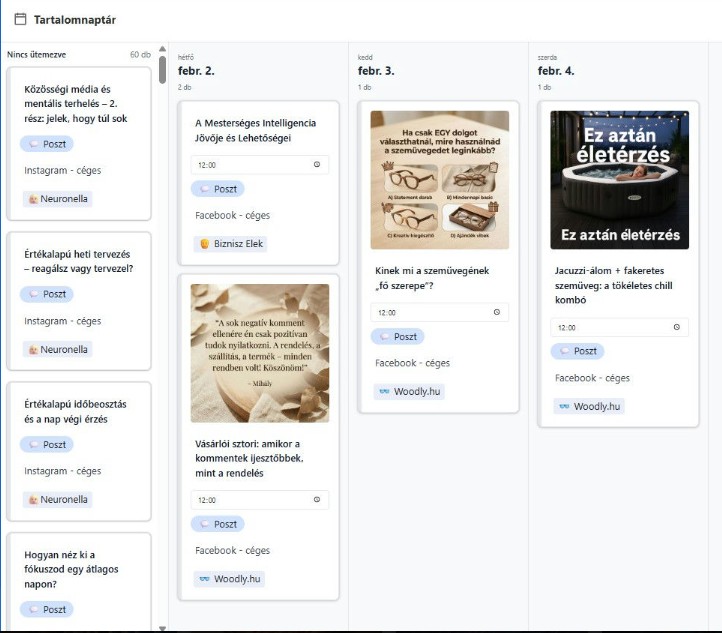Click Instagram - céges on the Értékalapú időbeosztás card
722x633 pixels.
click(63, 471)
